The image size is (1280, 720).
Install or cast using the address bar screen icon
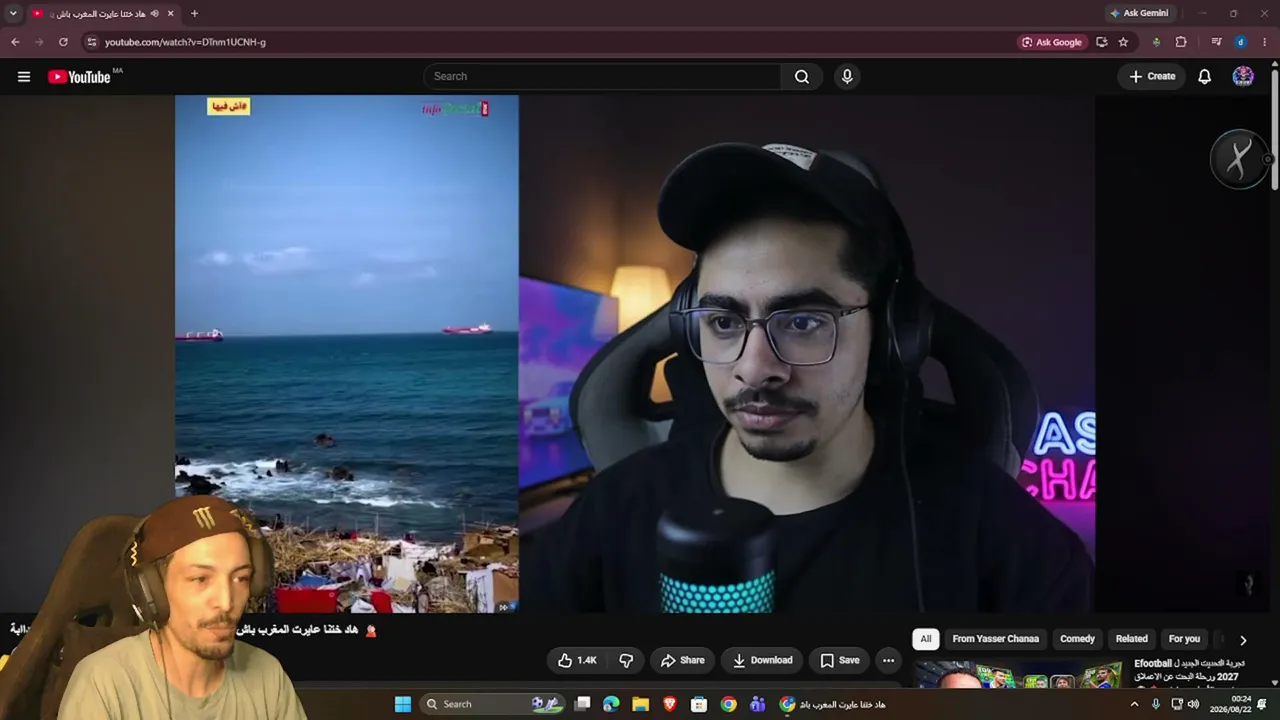point(1101,42)
